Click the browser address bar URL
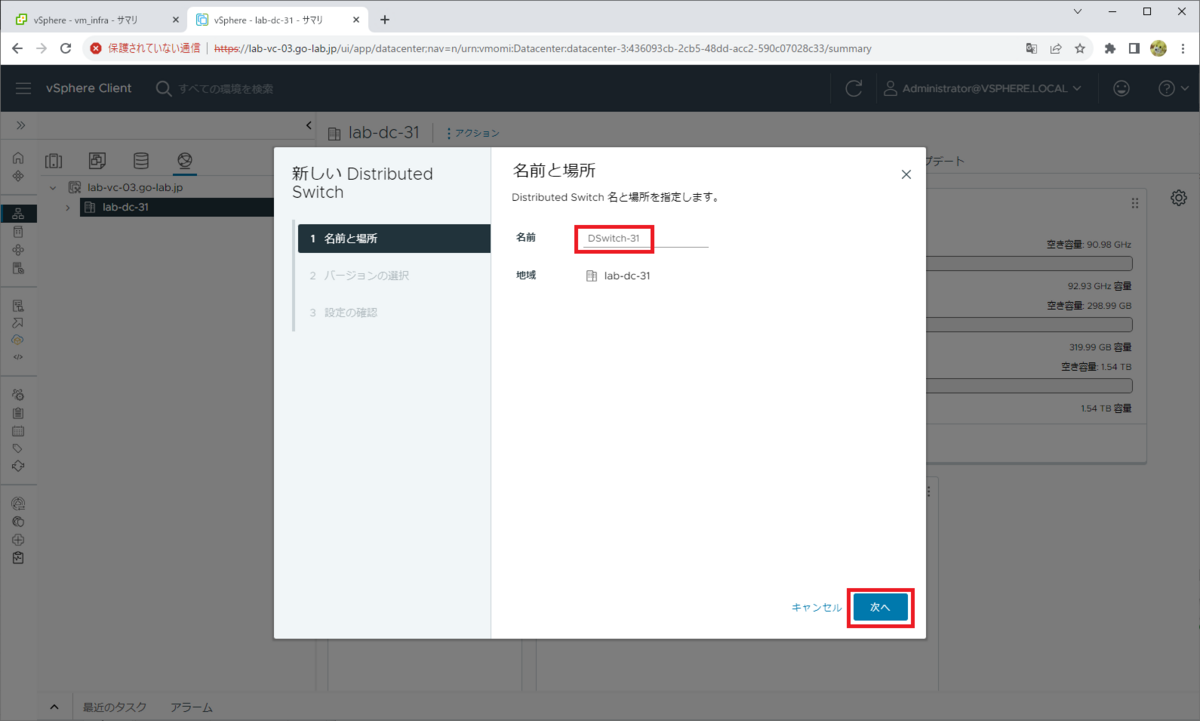1200x721 pixels. 543,48
